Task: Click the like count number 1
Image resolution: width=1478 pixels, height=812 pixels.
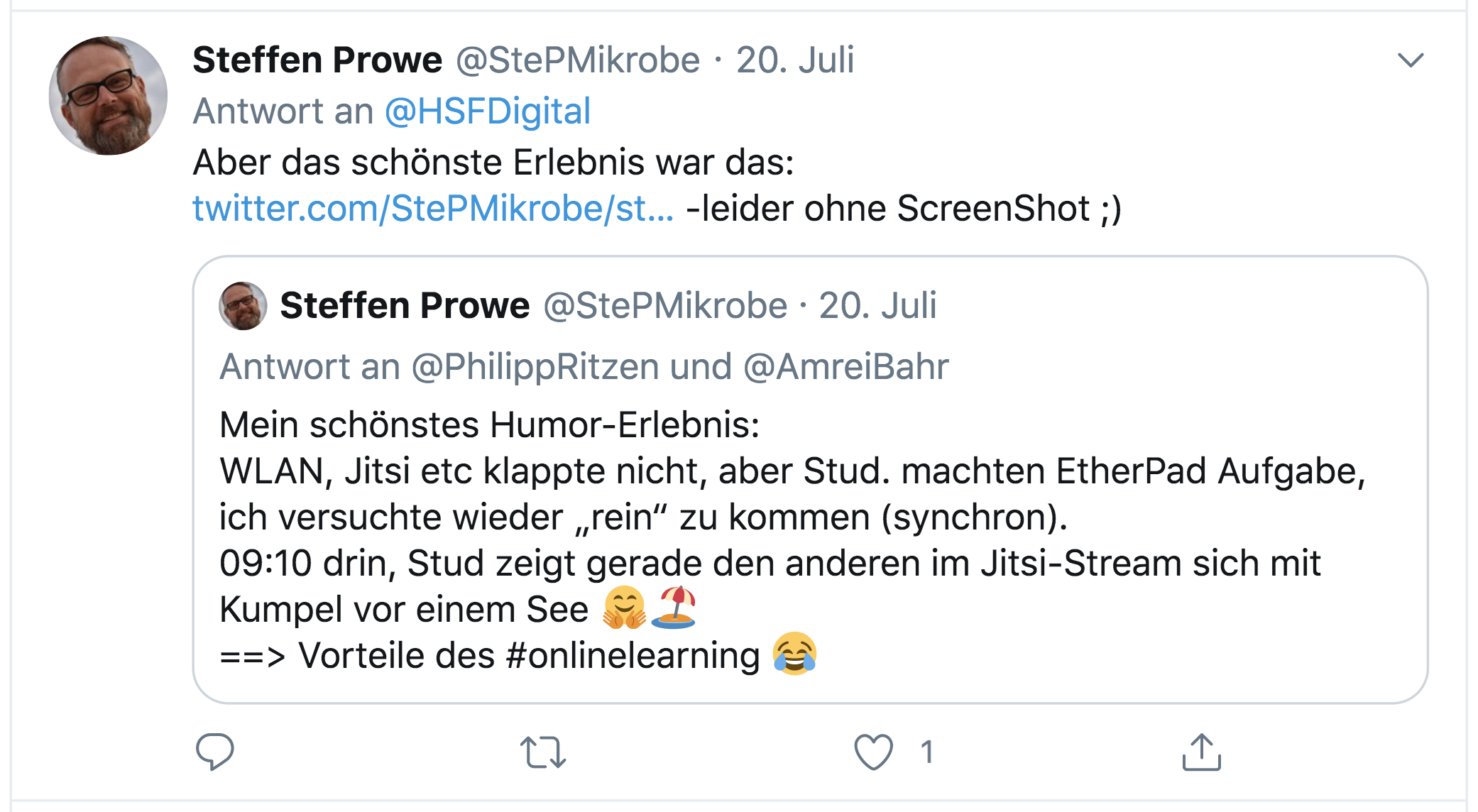Action: (x=926, y=752)
